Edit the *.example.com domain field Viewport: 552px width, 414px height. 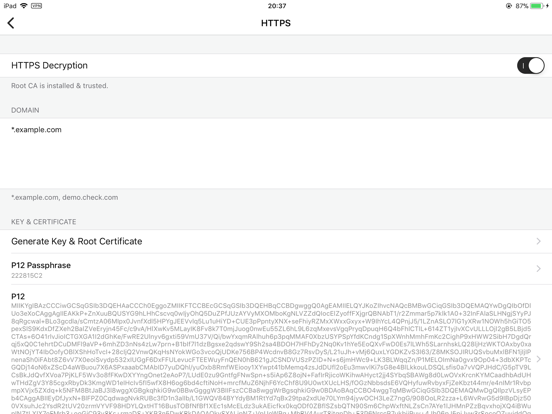[276, 153]
